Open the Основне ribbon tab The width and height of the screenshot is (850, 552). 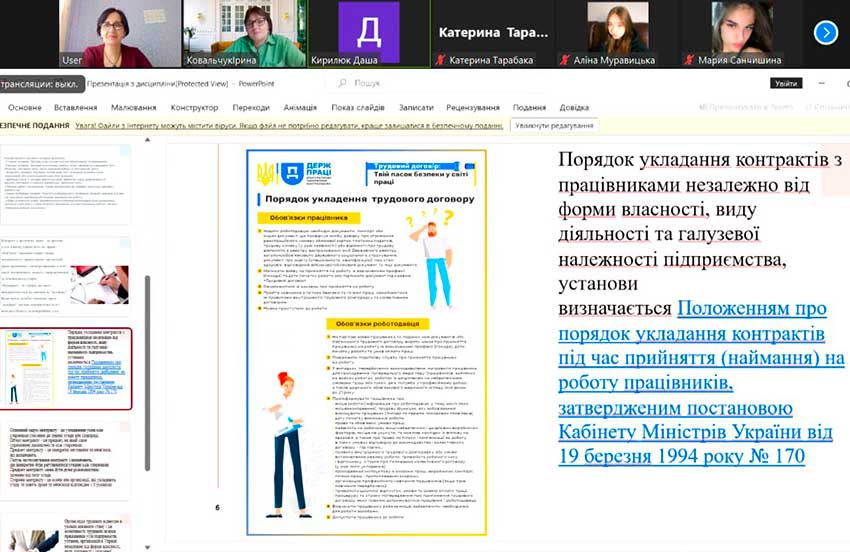pos(25,107)
